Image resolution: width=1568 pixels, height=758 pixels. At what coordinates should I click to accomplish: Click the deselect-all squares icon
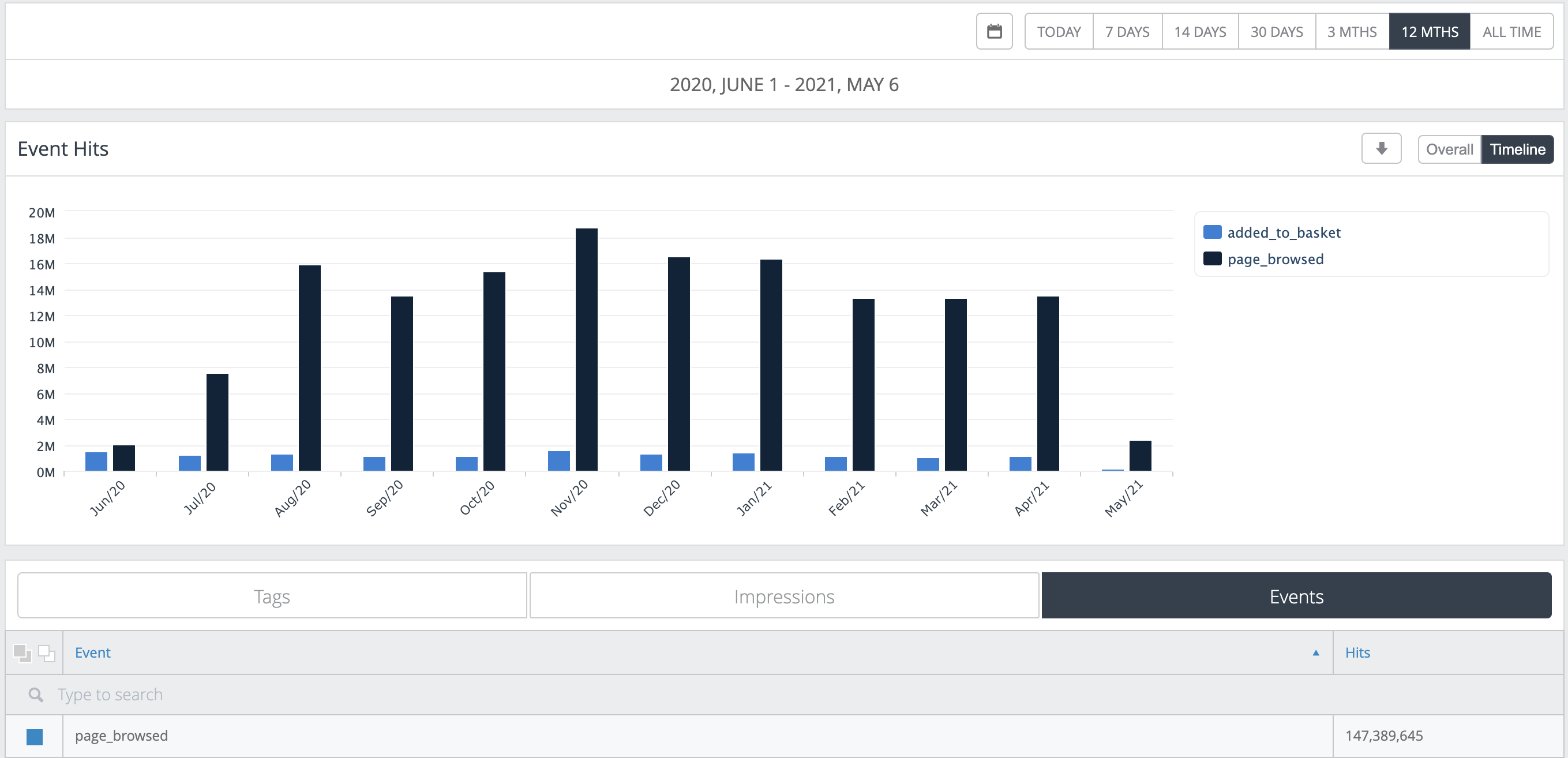[46, 652]
